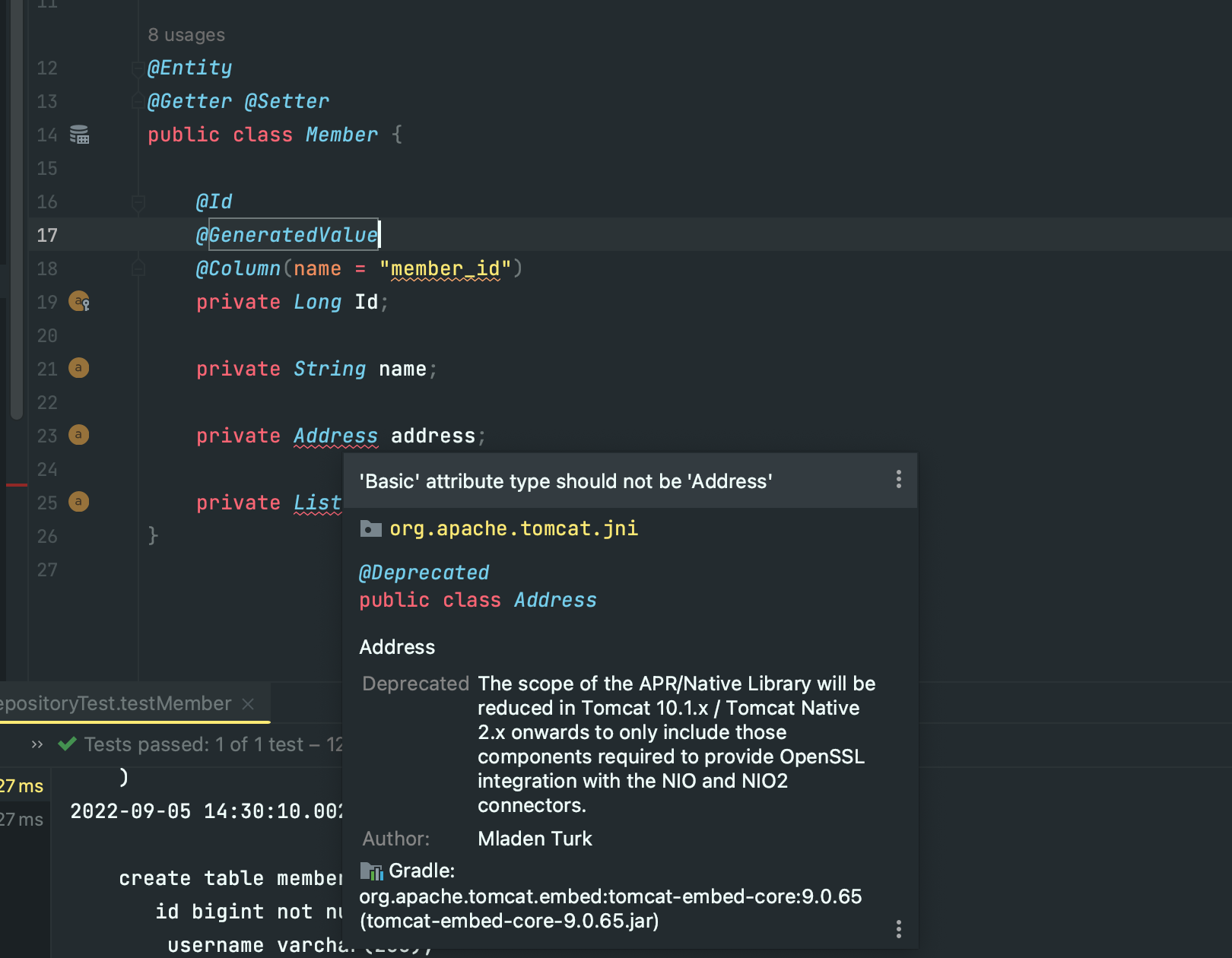Click the '8 usages' inlay hint
1232x958 pixels.
coord(186,35)
